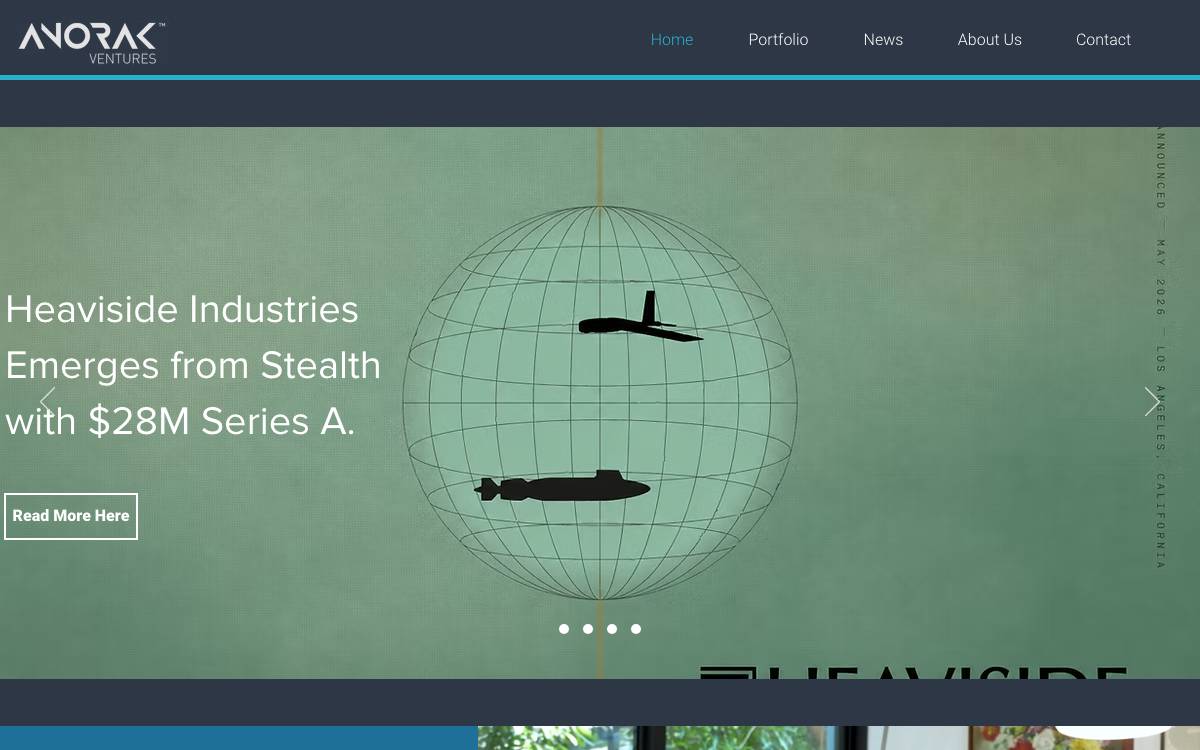Viewport: 1200px width, 750px height.
Task: Open the Contact page
Action: (x=1103, y=40)
